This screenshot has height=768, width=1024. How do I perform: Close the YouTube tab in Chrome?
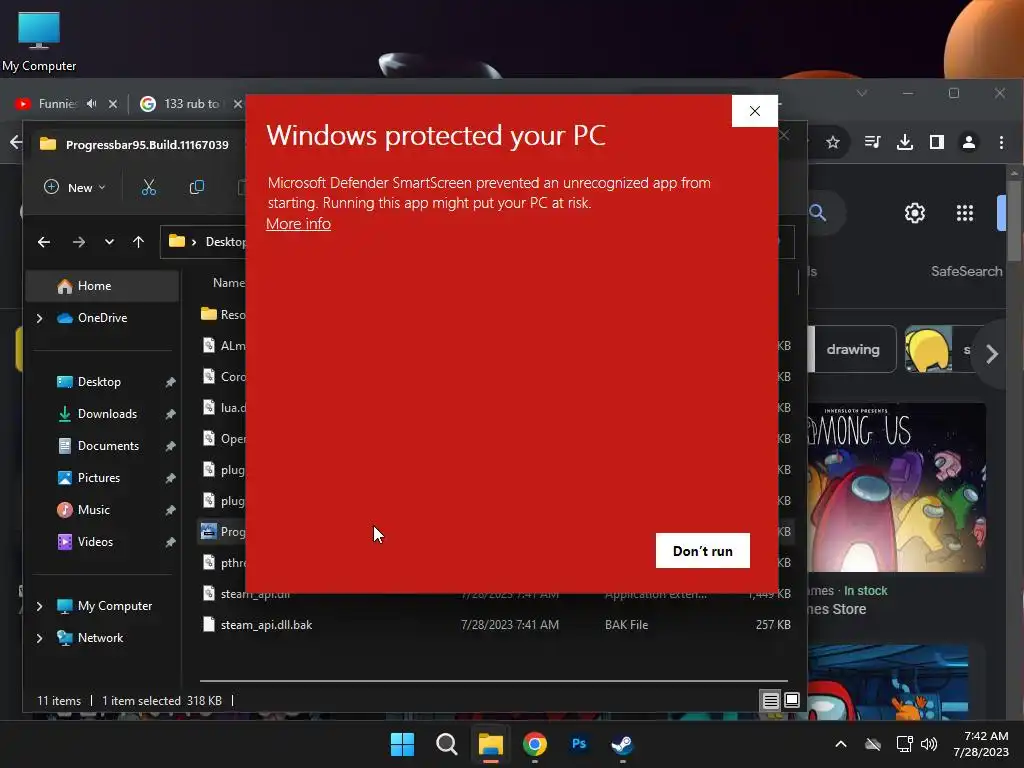coord(113,104)
